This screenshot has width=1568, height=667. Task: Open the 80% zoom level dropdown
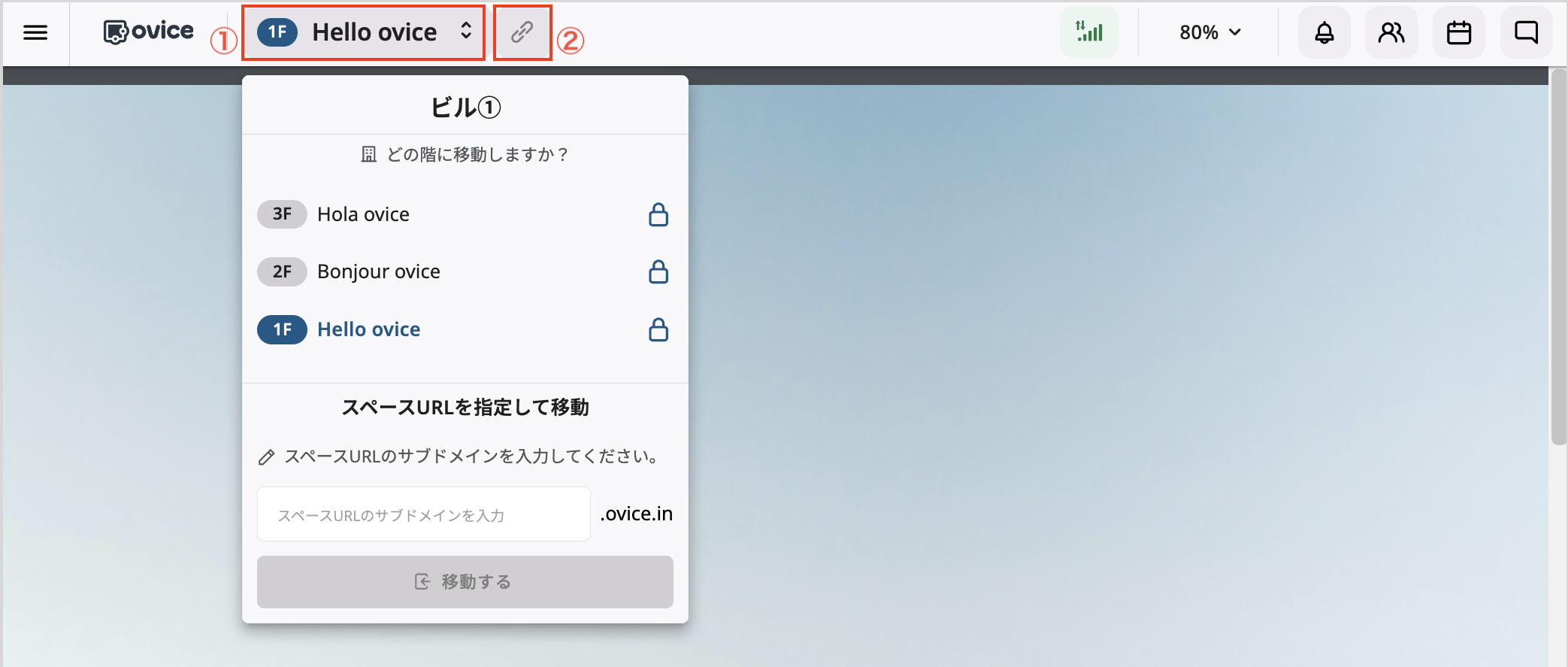point(1209,32)
